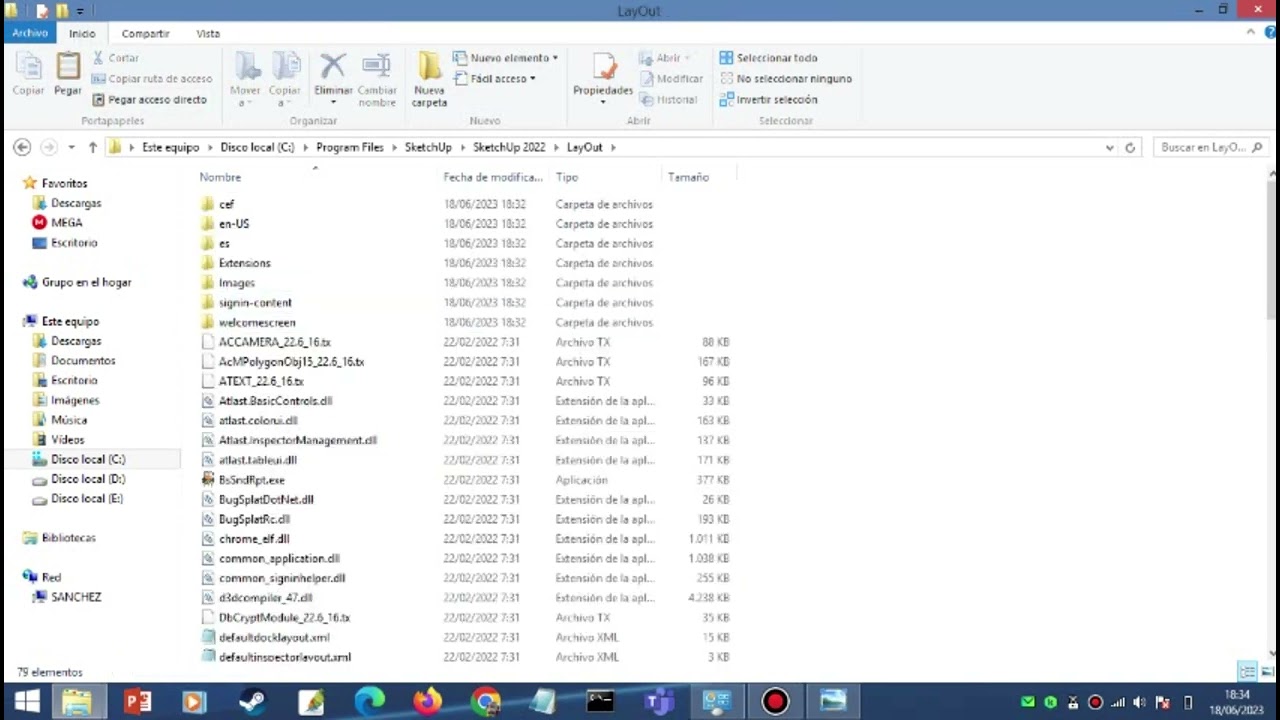The image size is (1280, 720).
Task: Collapse the ribbon with the chevron
Action: [1250, 32]
